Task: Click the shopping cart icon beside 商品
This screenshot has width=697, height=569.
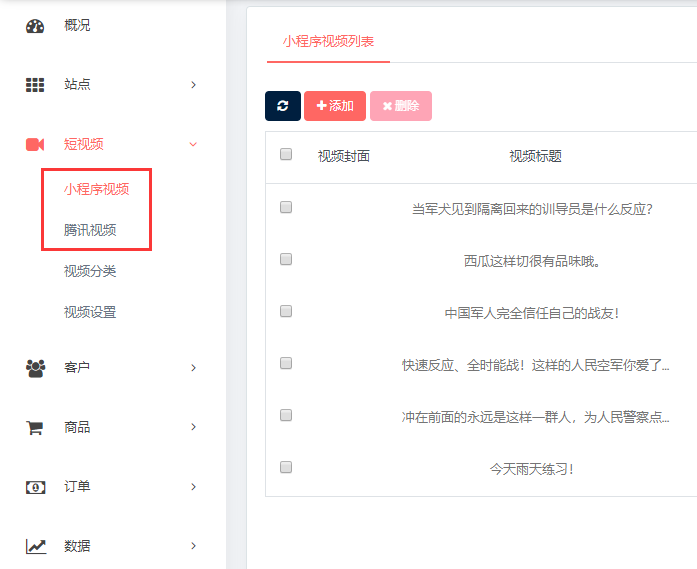Action: pos(35,428)
